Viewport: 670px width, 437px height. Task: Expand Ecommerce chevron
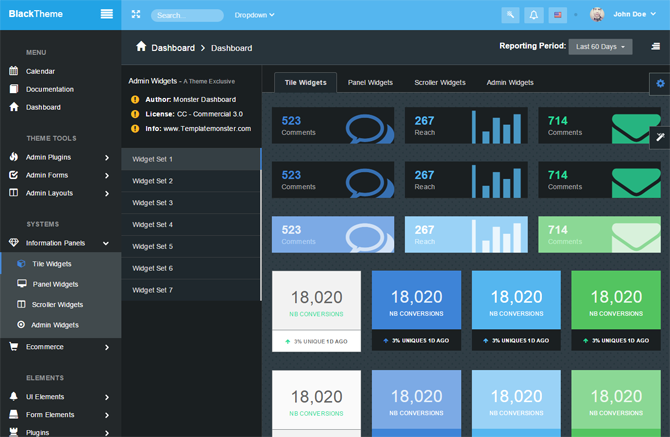107,347
